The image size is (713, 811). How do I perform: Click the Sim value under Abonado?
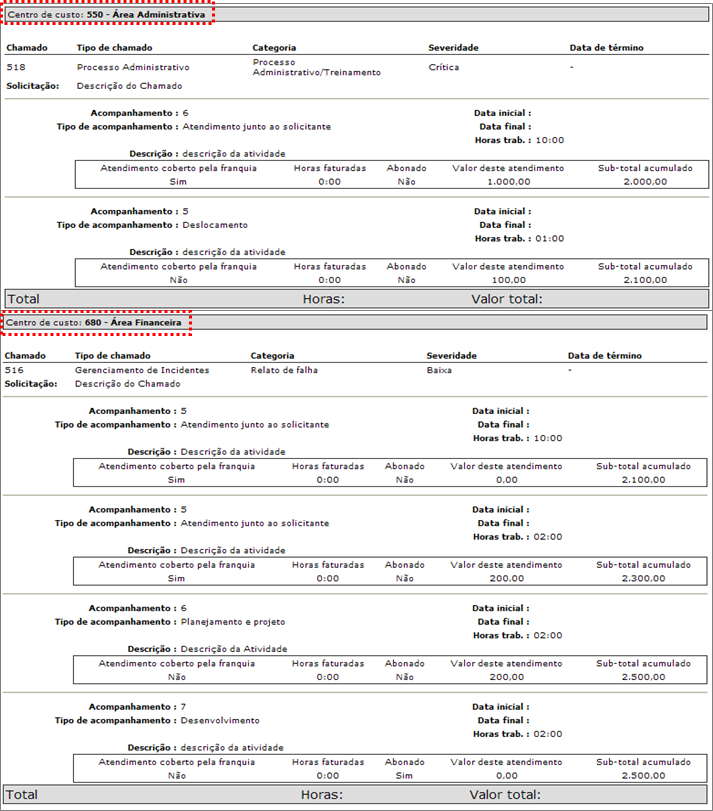coord(404,775)
